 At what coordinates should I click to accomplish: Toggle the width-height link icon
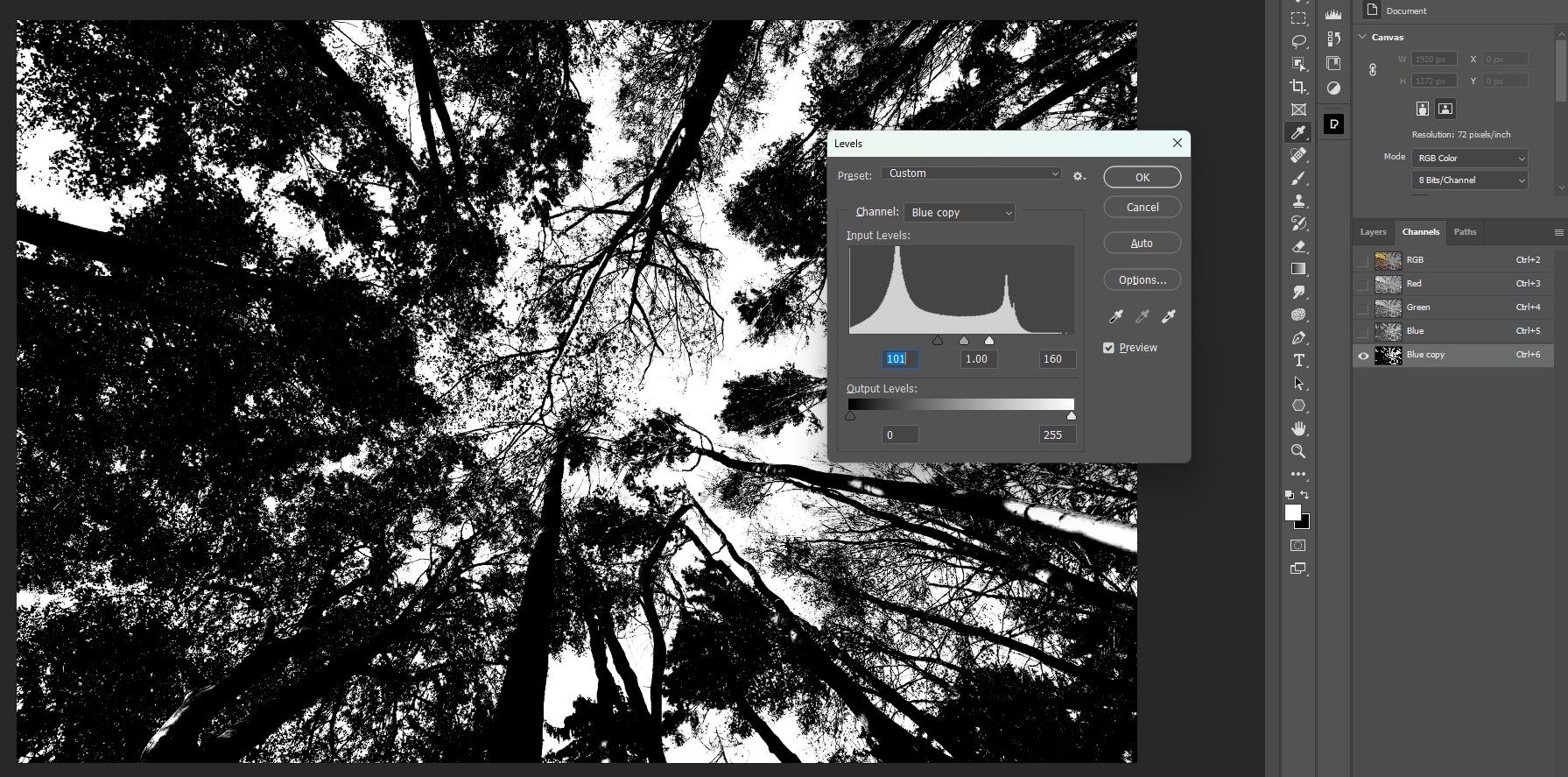(x=1373, y=70)
